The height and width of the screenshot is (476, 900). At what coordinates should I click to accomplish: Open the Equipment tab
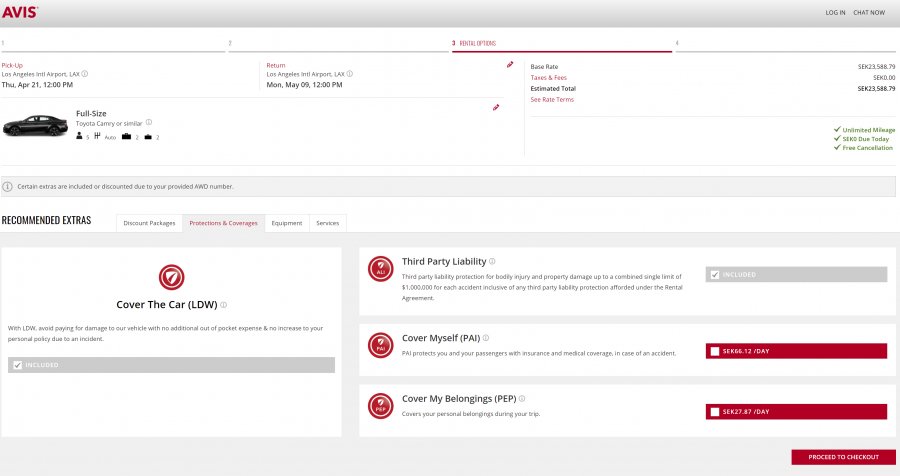point(286,223)
